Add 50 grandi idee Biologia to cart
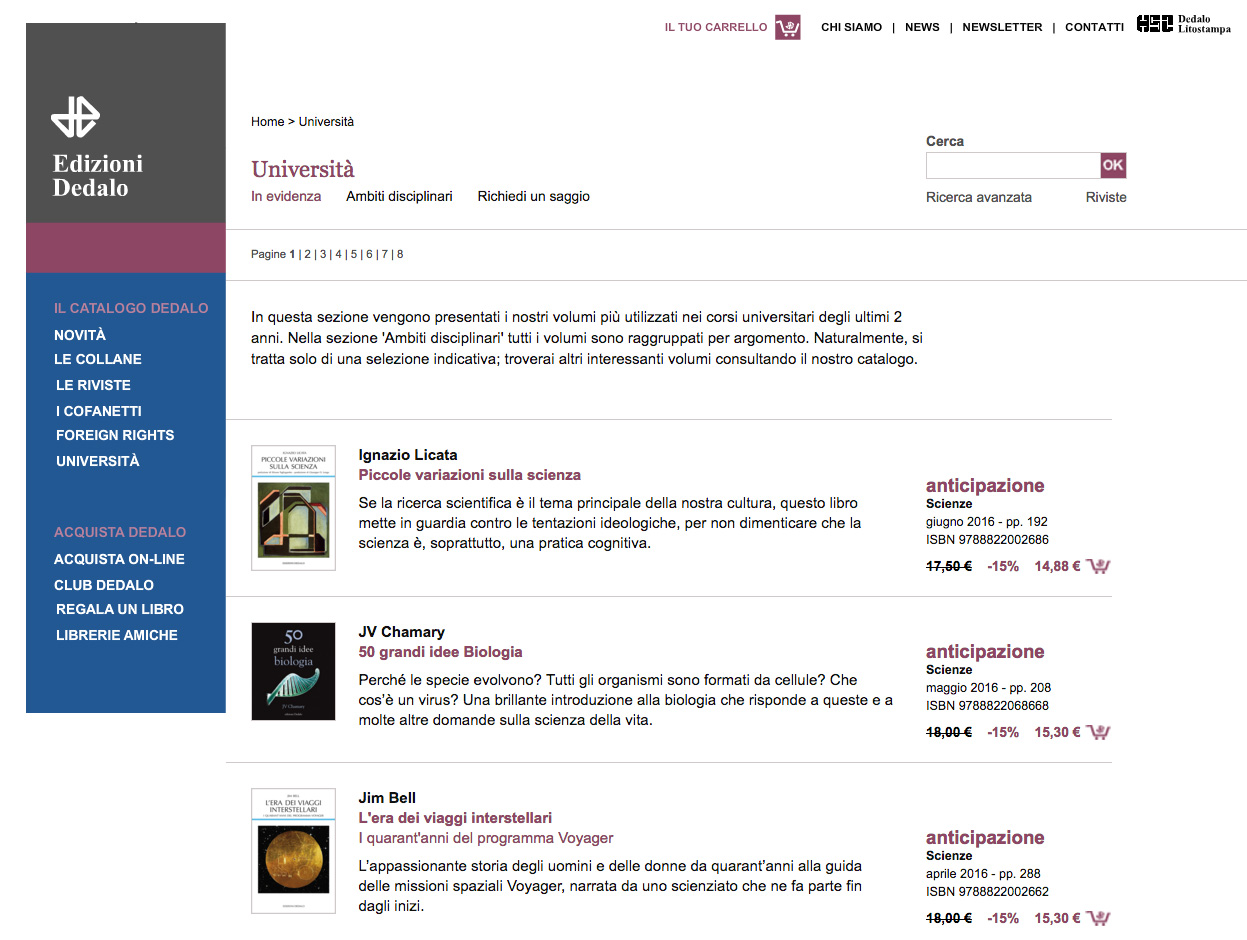This screenshot has height=940, width=1247. 1099,732
